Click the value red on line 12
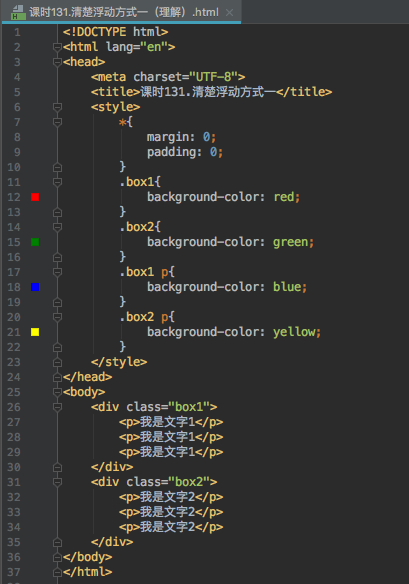409x584 pixels. 284,197
